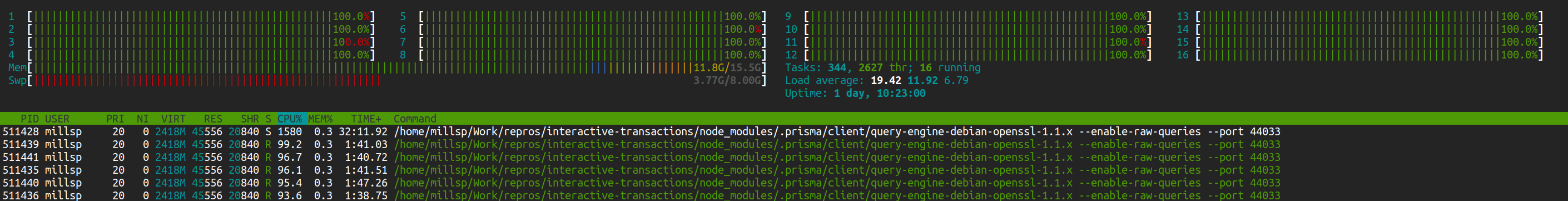
Task: Sort by SHR column header
Action: tap(250, 119)
